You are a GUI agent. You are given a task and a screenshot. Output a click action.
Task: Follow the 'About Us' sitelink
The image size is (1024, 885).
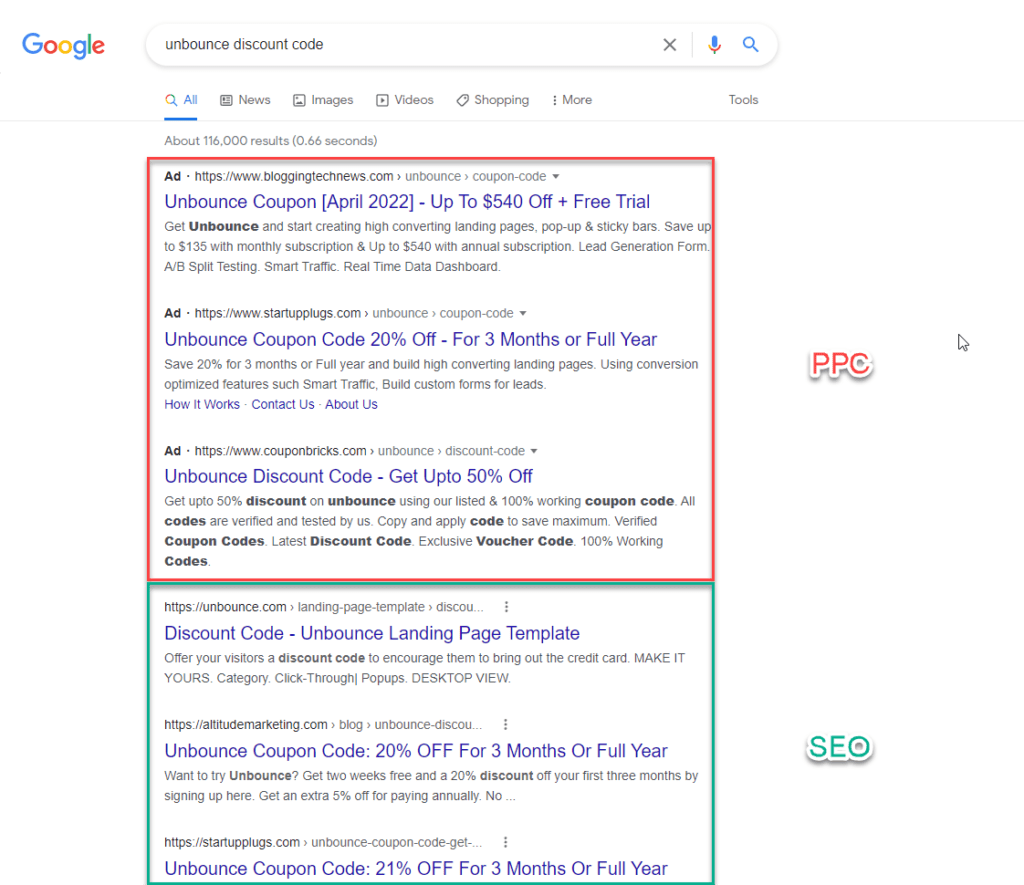pyautogui.click(x=351, y=404)
